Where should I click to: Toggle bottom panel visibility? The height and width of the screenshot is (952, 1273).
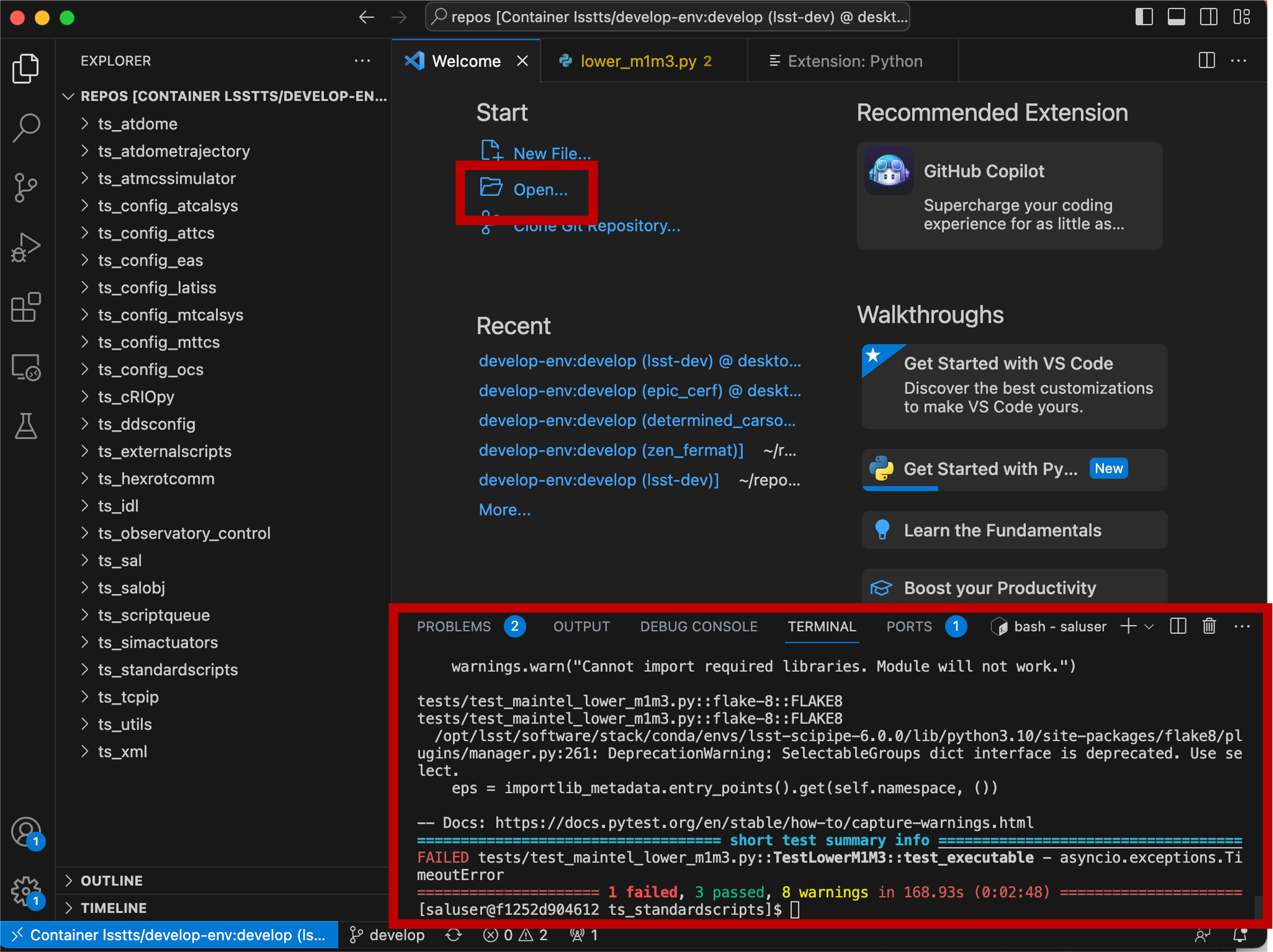[x=1176, y=17]
